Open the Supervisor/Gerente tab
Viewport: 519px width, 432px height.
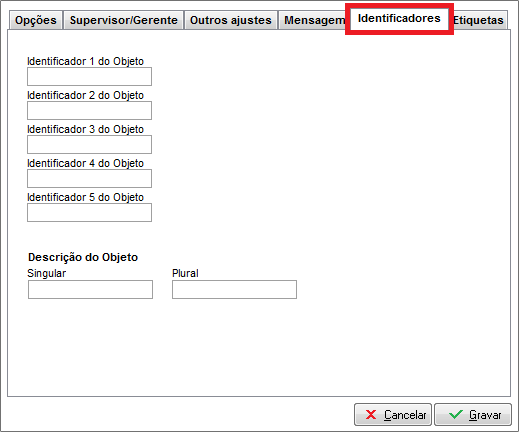[x=124, y=20]
